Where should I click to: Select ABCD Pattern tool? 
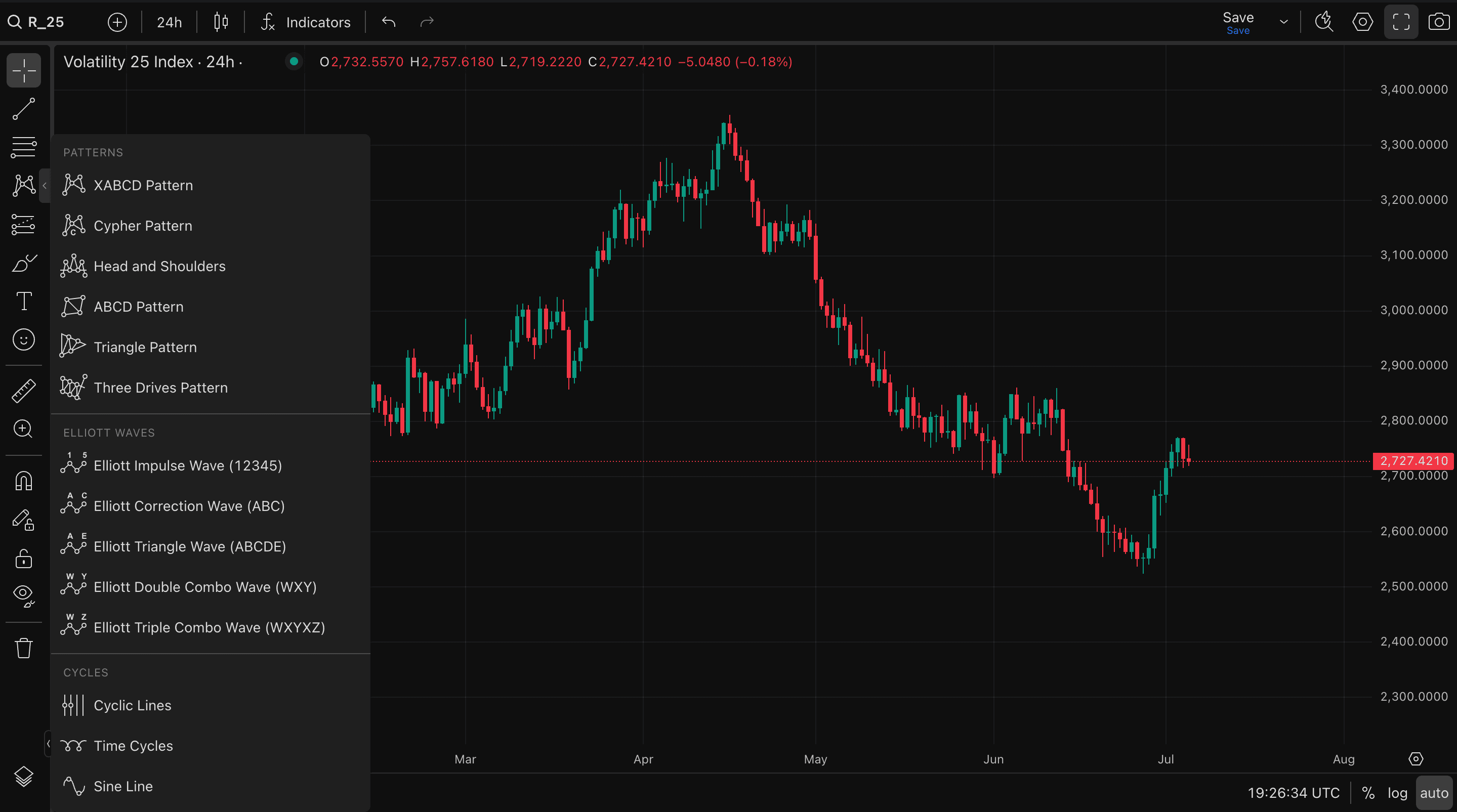(211, 307)
